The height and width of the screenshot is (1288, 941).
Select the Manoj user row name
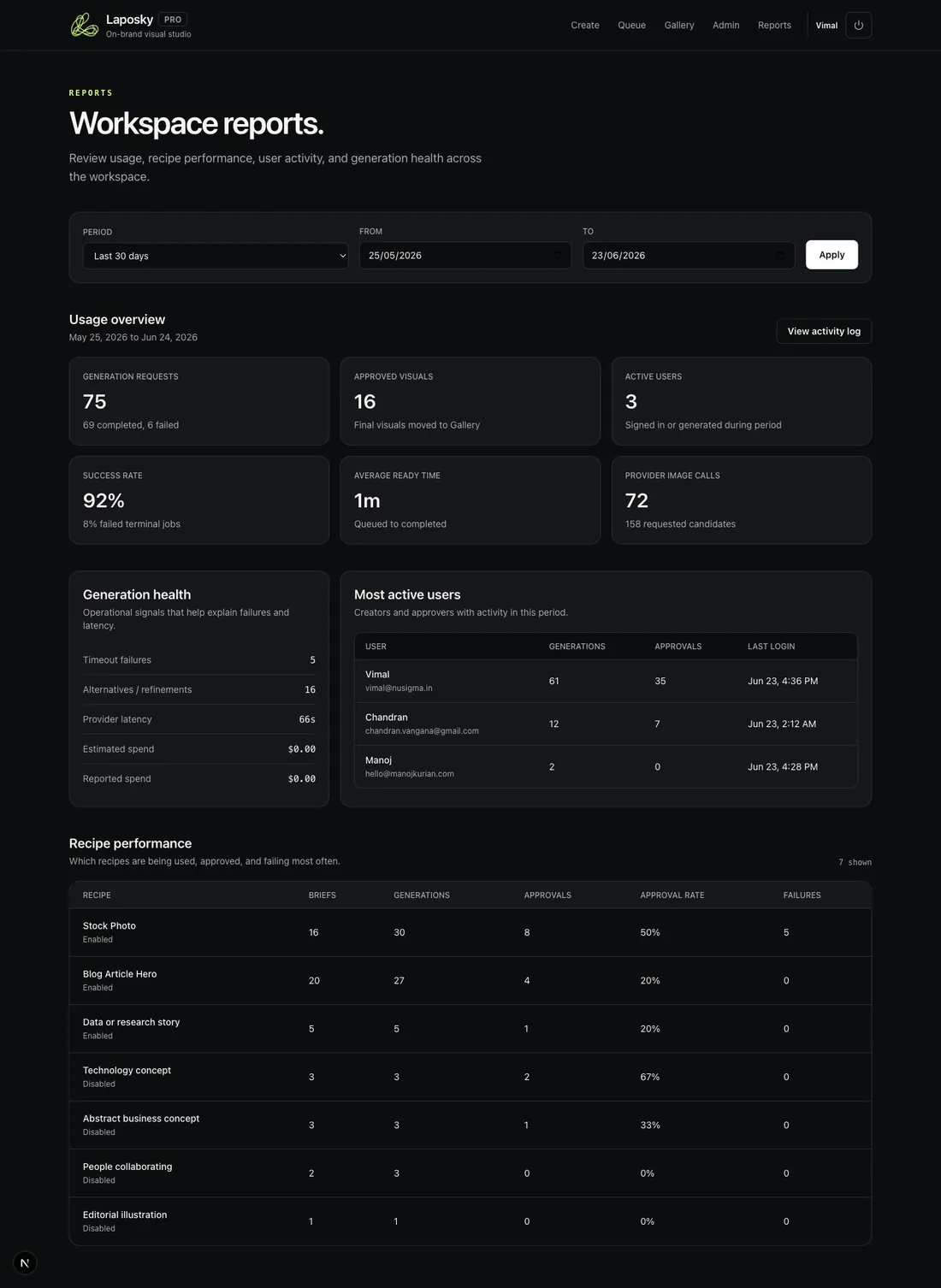coord(378,760)
